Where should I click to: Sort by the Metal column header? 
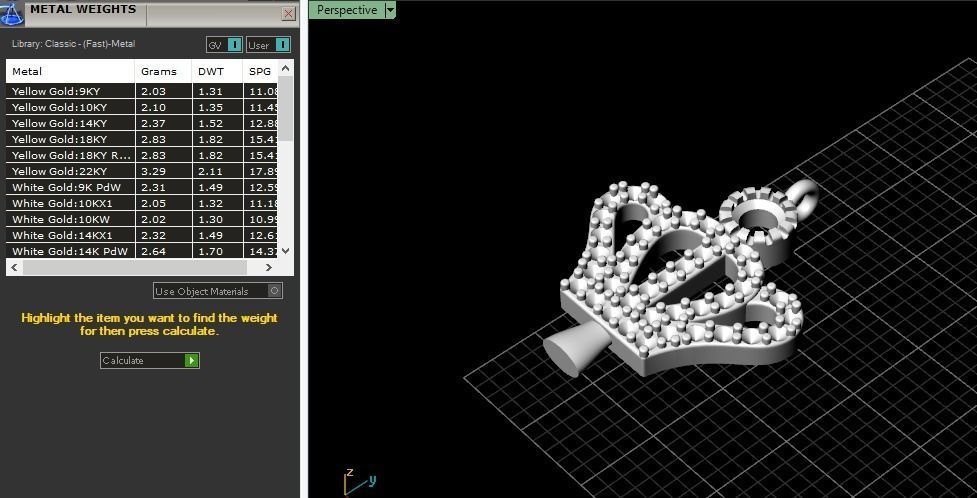click(x=70, y=71)
